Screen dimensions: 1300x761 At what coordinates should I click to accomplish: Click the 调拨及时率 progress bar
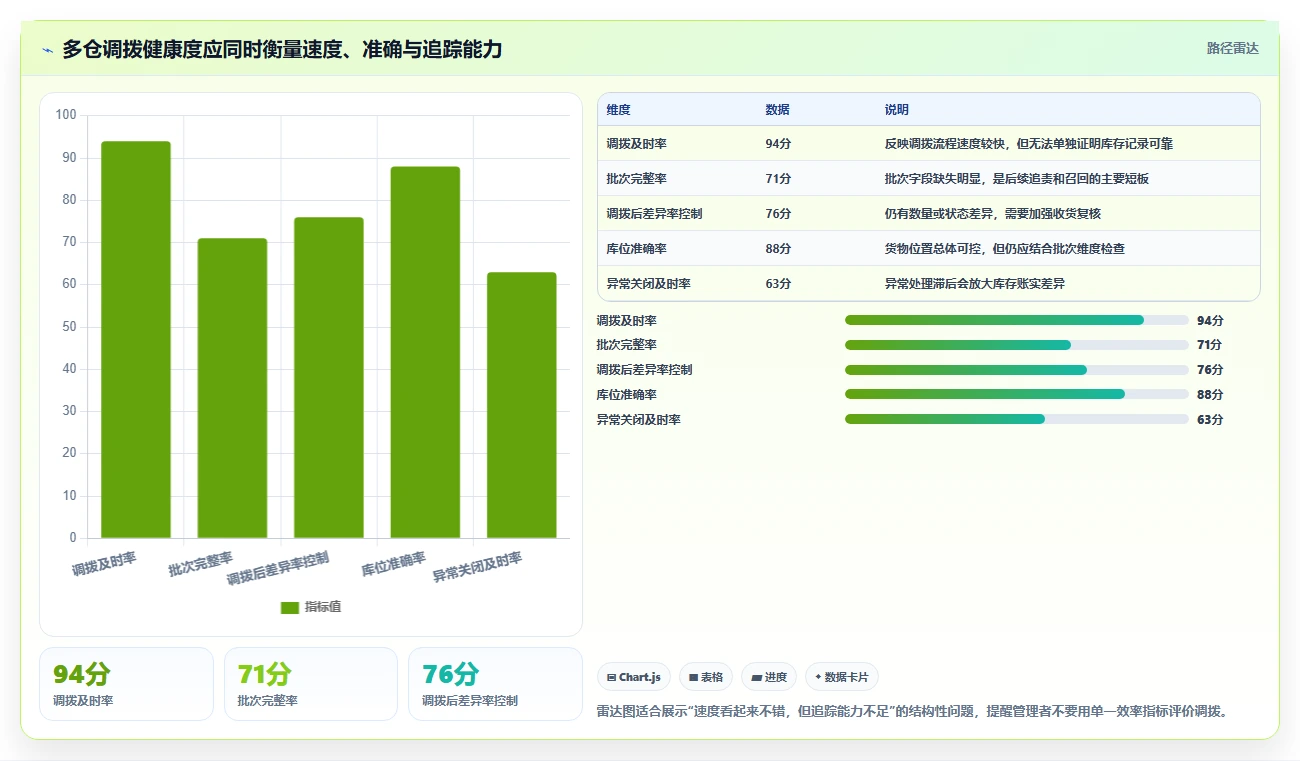click(x=1017, y=320)
